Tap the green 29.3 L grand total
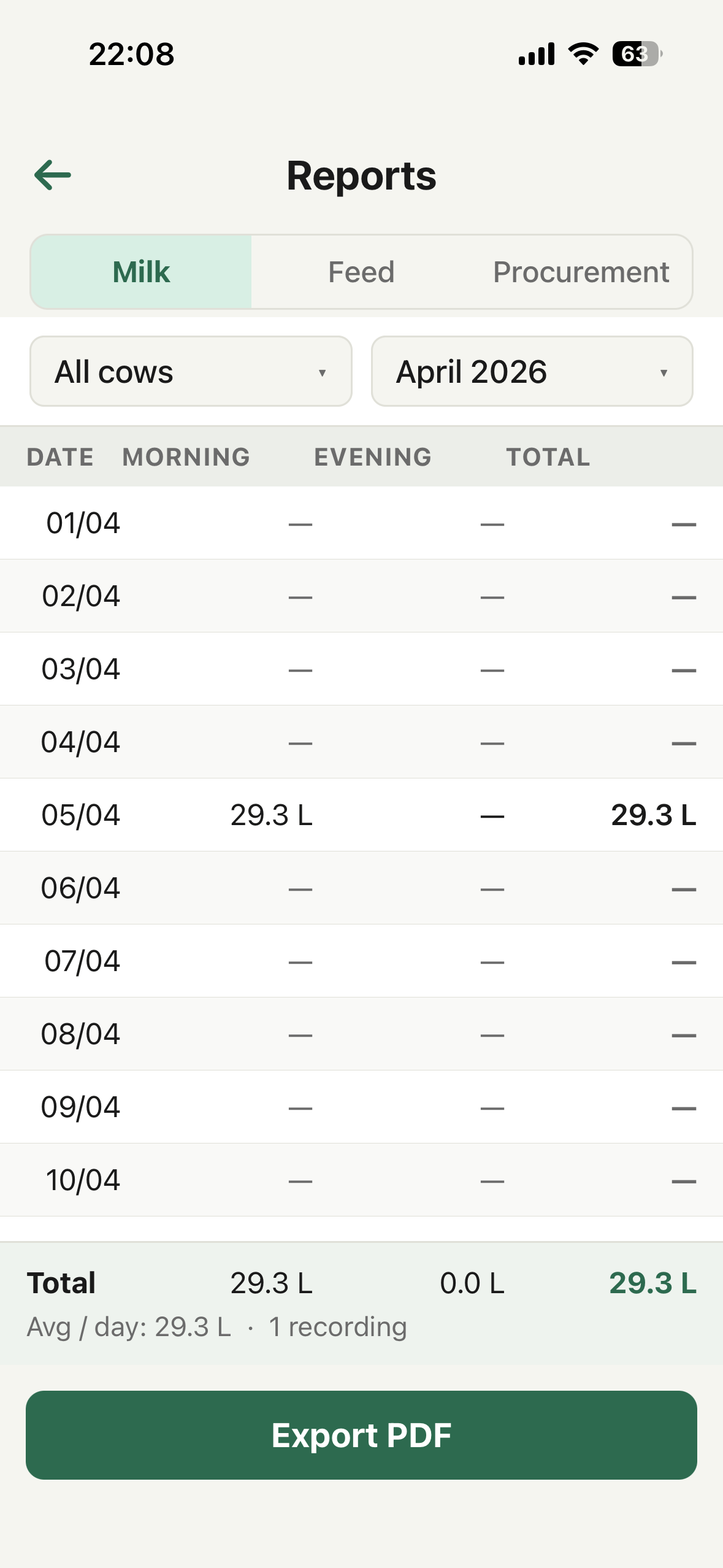This screenshot has width=723, height=1568. 652,1283
